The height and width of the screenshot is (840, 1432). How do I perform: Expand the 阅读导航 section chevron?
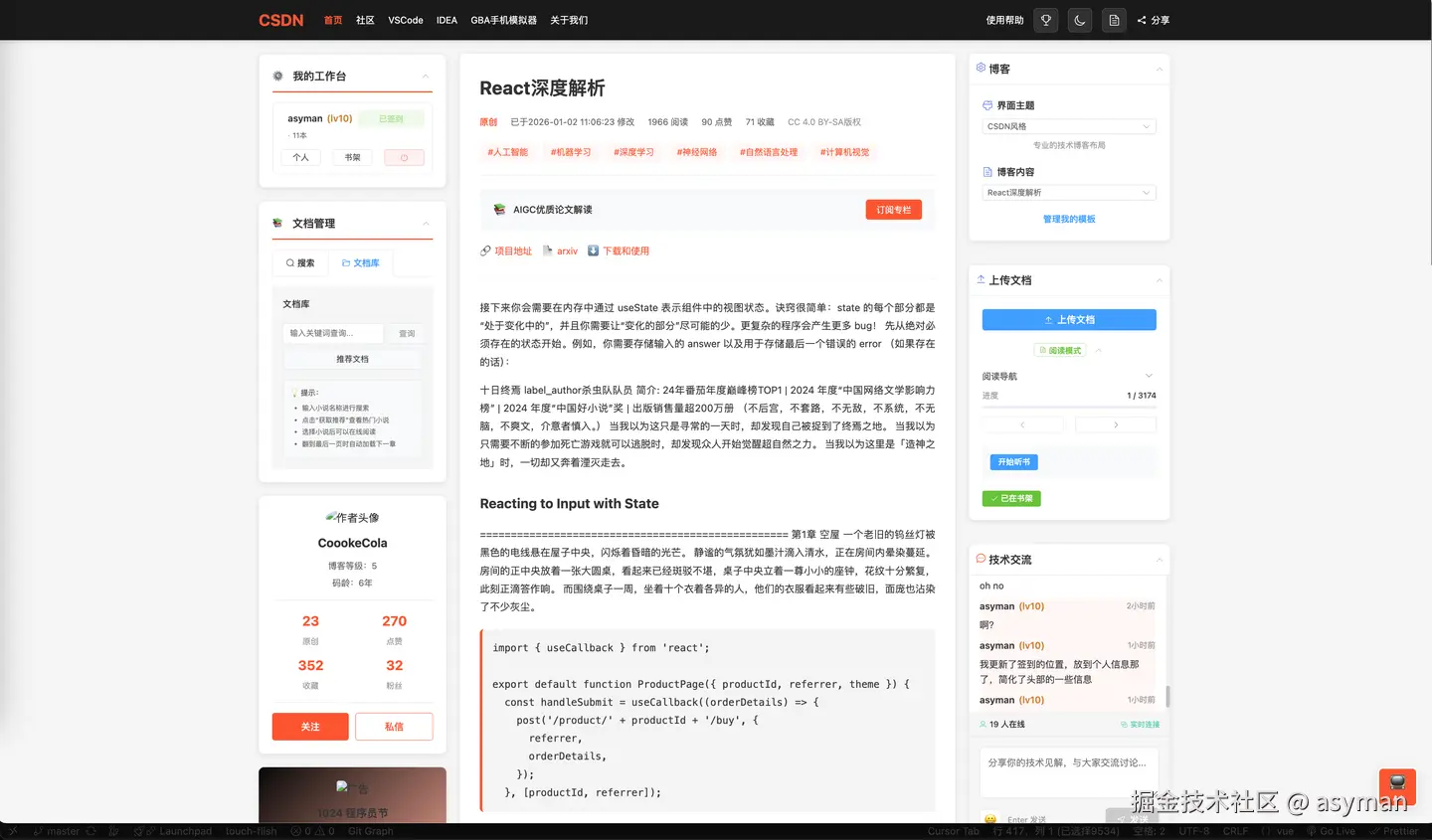1149,376
